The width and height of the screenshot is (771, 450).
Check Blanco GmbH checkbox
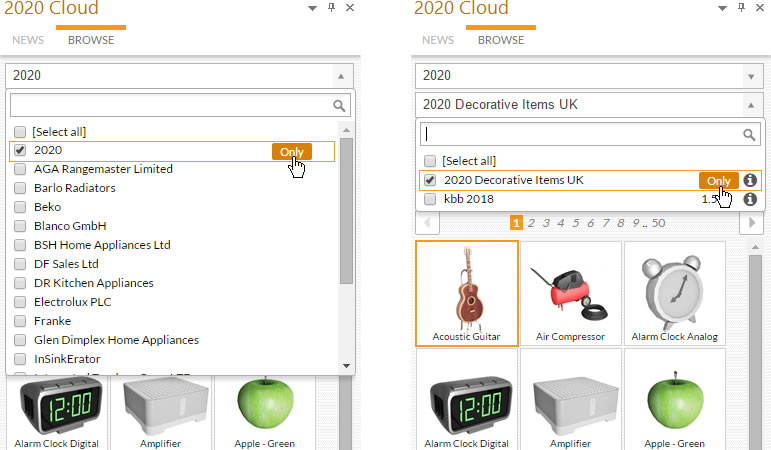[x=20, y=226]
